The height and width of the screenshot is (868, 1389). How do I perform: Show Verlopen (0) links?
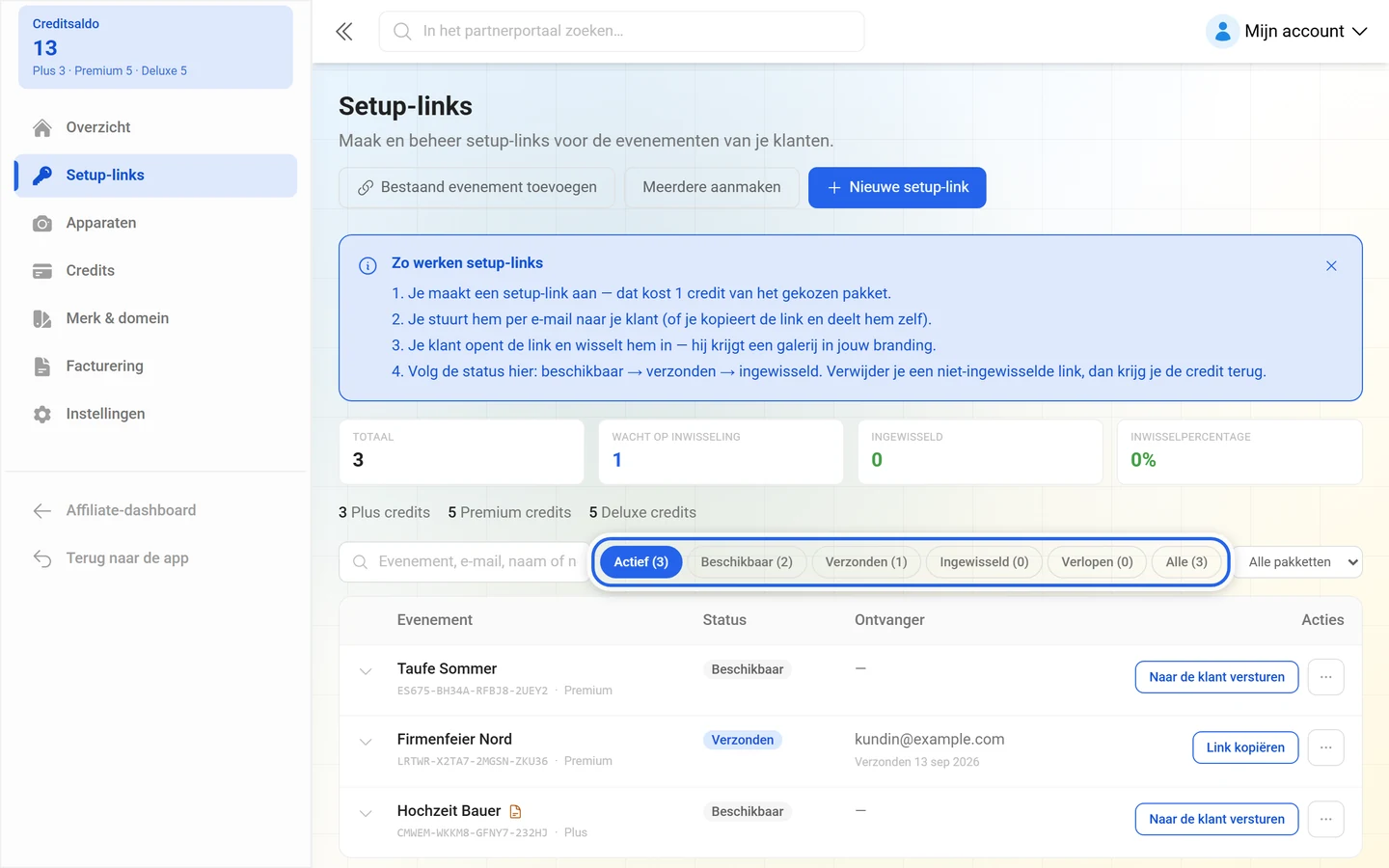[1097, 562]
